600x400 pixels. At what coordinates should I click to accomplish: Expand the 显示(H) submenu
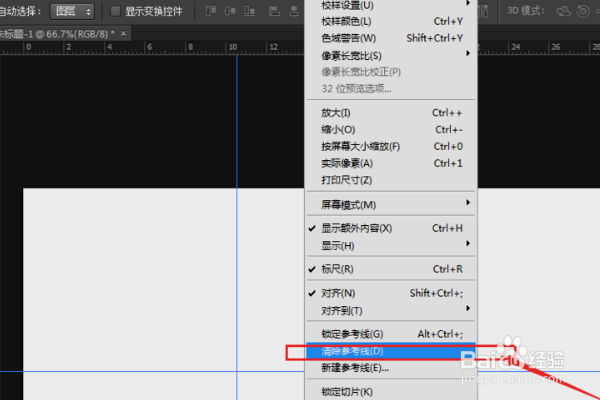pyautogui.click(x=391, y=246)
